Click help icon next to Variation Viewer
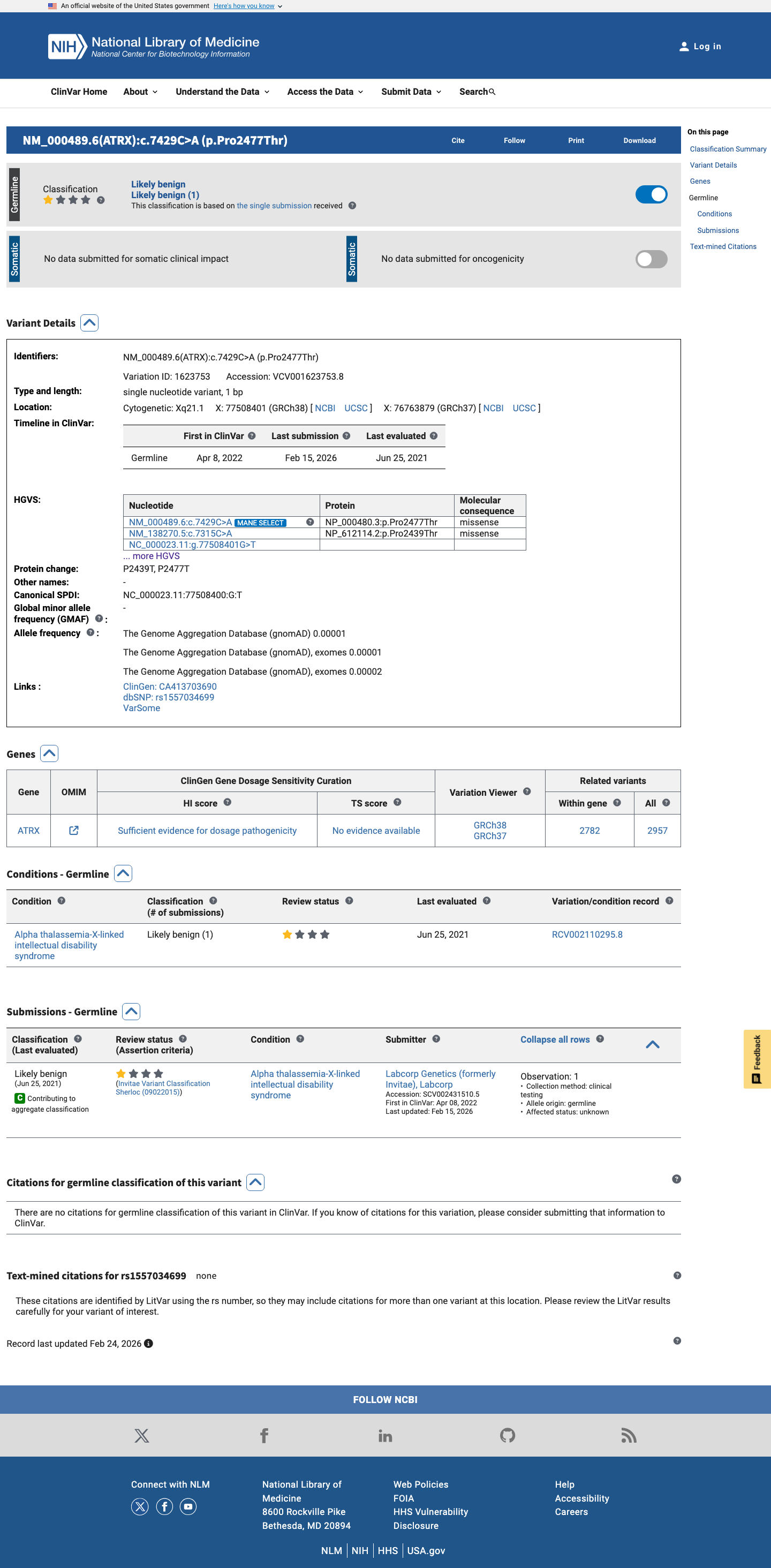The image size is (771, 1568). (x=527, y=791)
